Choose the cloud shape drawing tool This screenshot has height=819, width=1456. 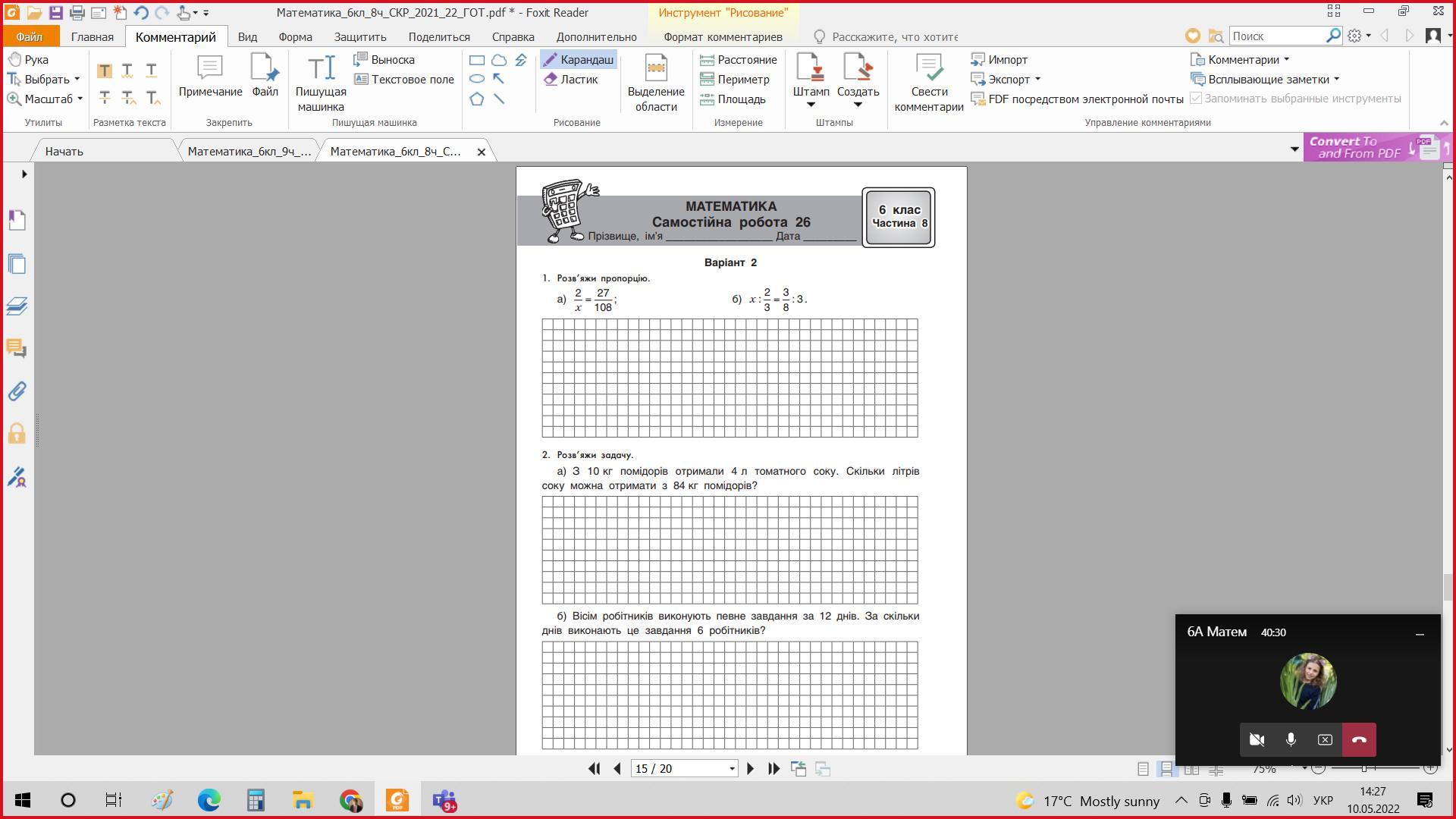(x=499, y=60)
